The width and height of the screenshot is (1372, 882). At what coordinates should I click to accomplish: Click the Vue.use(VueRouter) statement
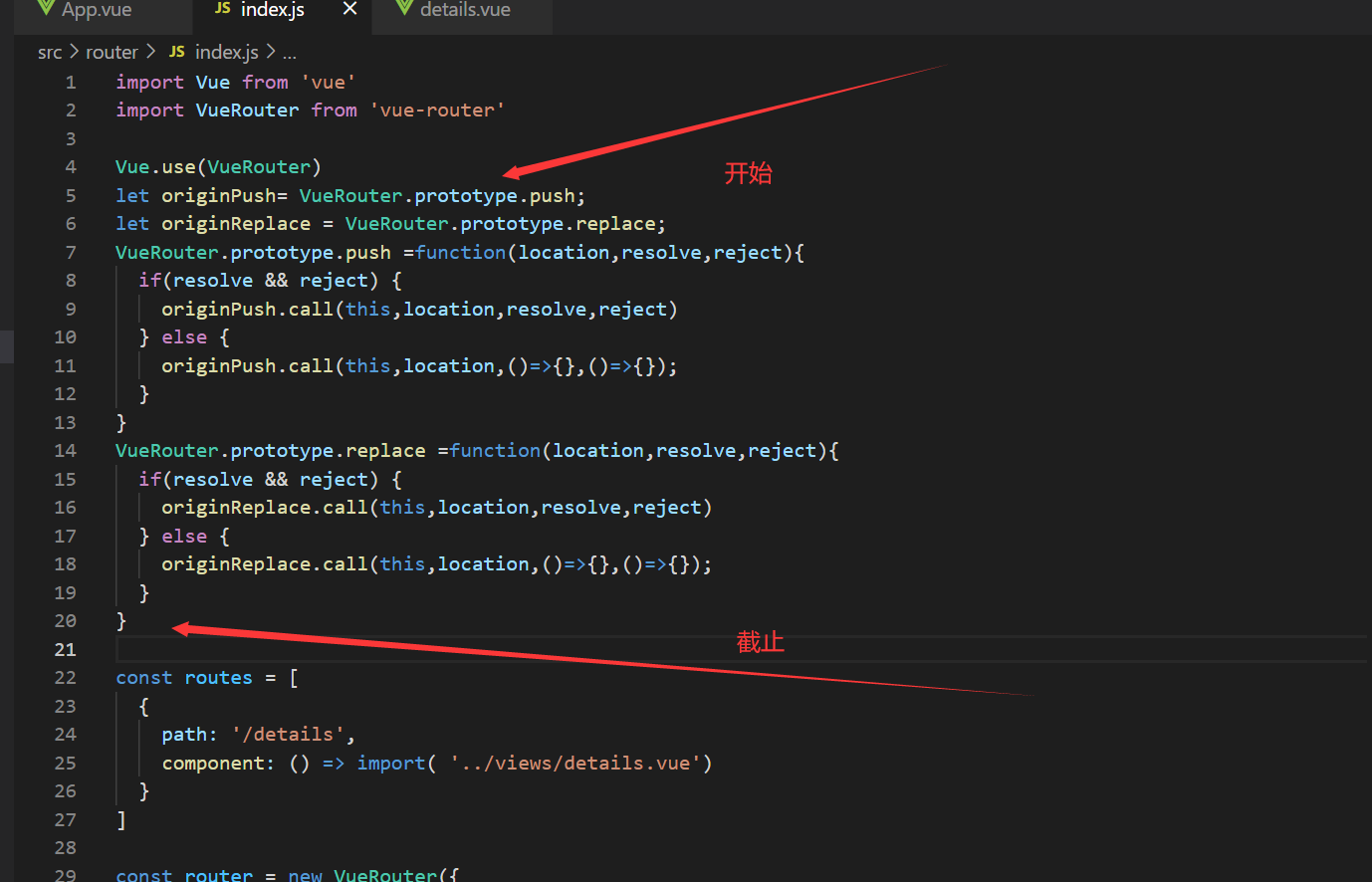[x=218, y=167]
